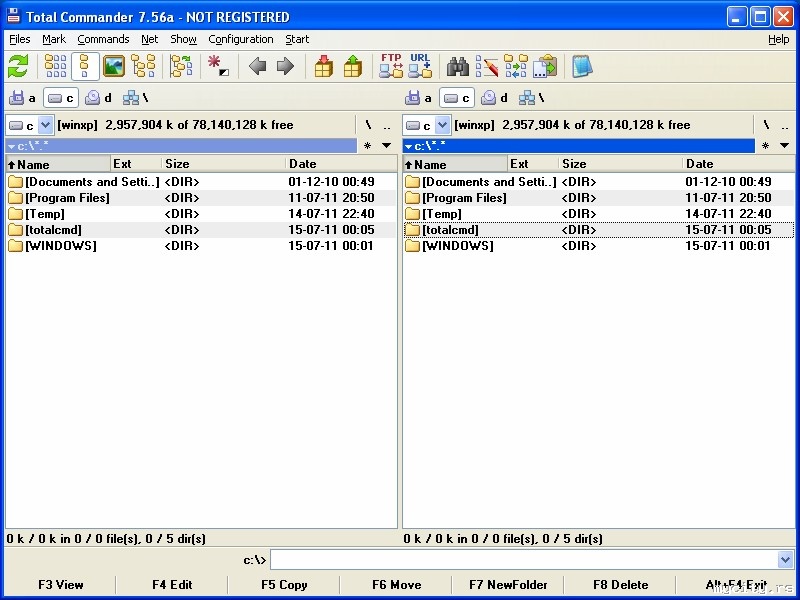Viewport: 800px width, 600px height.
Task: Select the [WINDOWS] folder in left panel
Action: [60, 246]
